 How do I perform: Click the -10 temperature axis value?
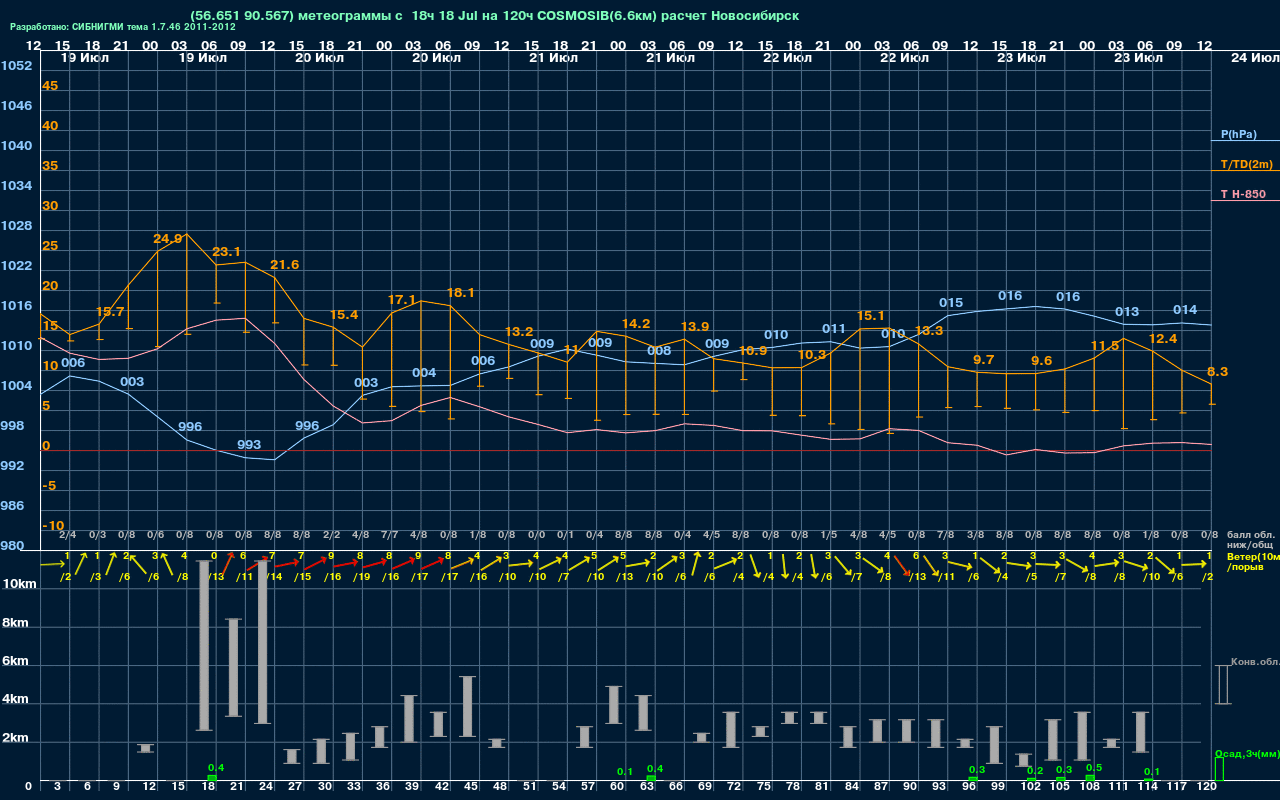point(53,526)
